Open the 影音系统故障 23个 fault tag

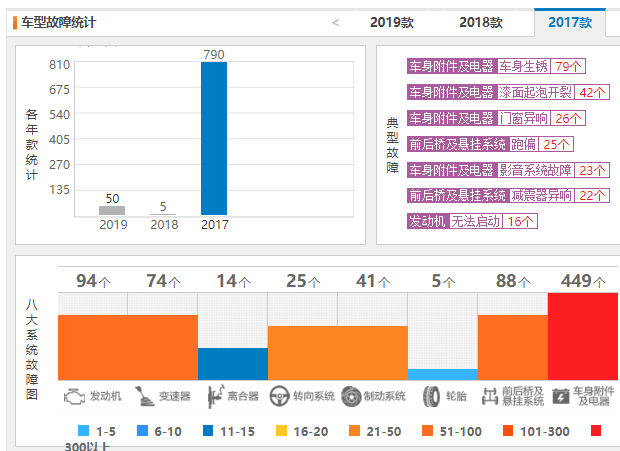coord(508,170)
